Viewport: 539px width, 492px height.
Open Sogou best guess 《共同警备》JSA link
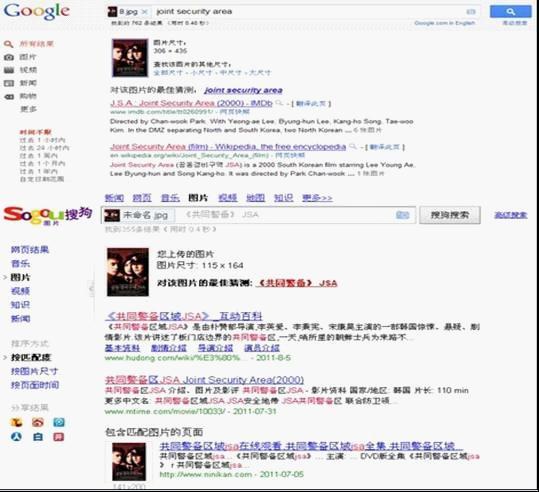click(297, 283)
